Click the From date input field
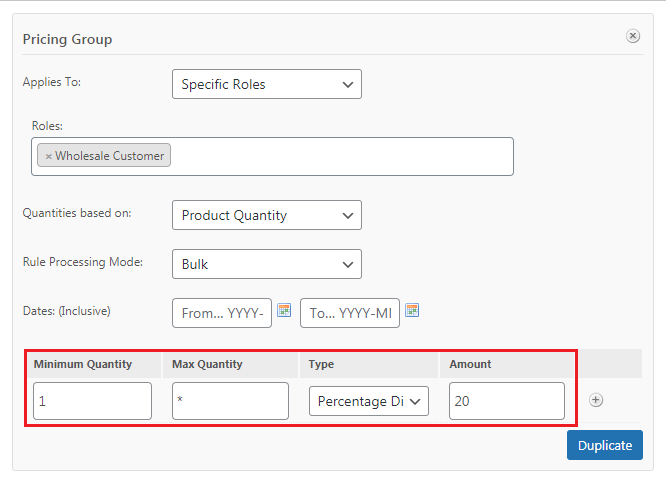This screenshot has height=478, width=666. 222,313
